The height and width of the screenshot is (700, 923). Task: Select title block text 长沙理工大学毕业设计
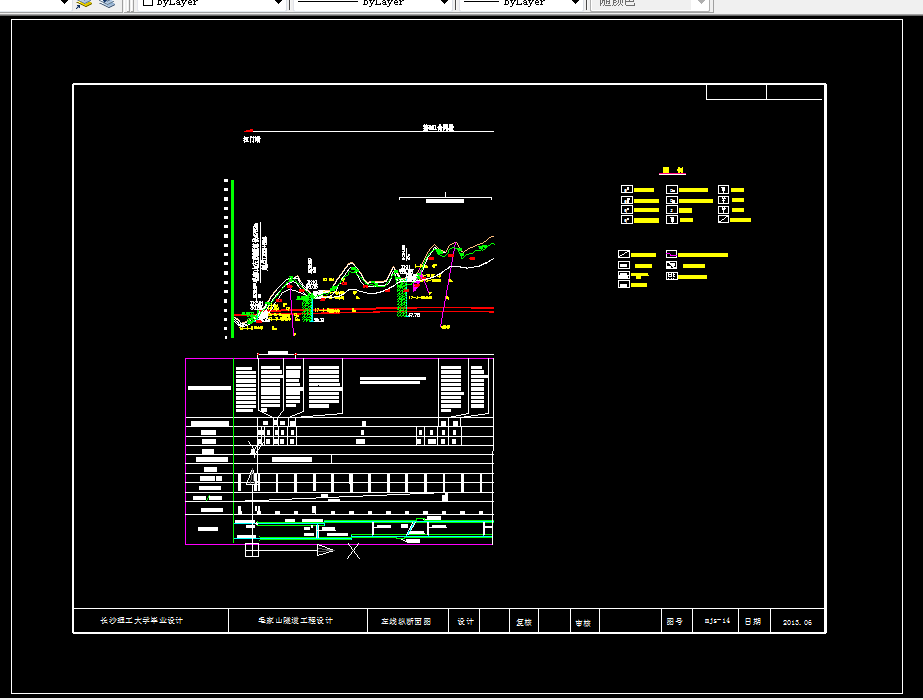click(x=141, y=621)
